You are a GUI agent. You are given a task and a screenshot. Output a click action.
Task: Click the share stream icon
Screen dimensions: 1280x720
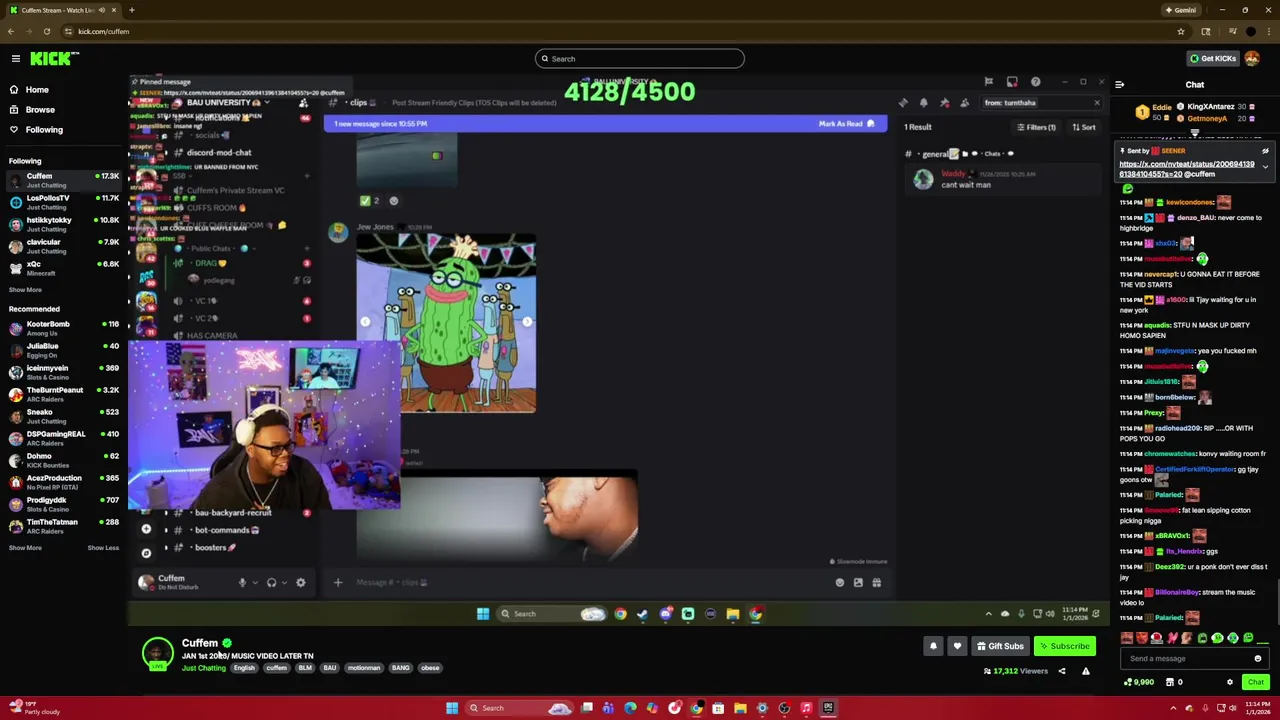click(x=1062, y=671)
